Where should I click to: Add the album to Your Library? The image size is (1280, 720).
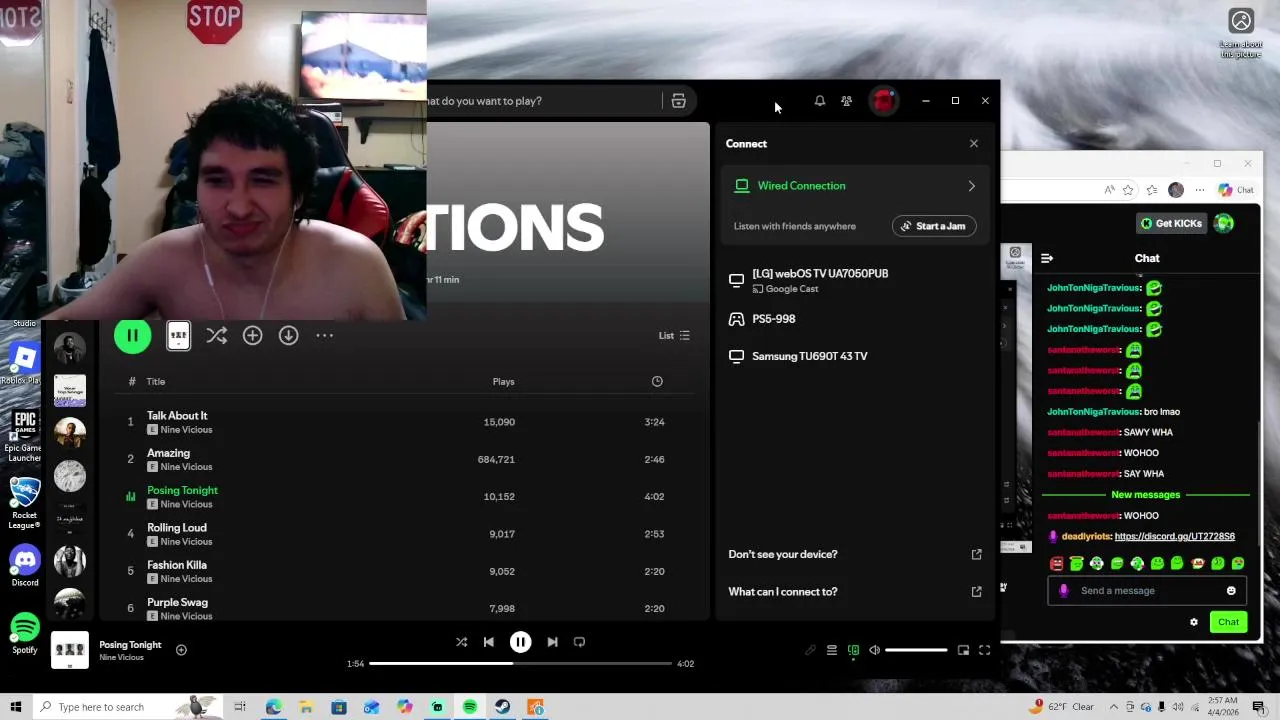click(x=252, y=336)
